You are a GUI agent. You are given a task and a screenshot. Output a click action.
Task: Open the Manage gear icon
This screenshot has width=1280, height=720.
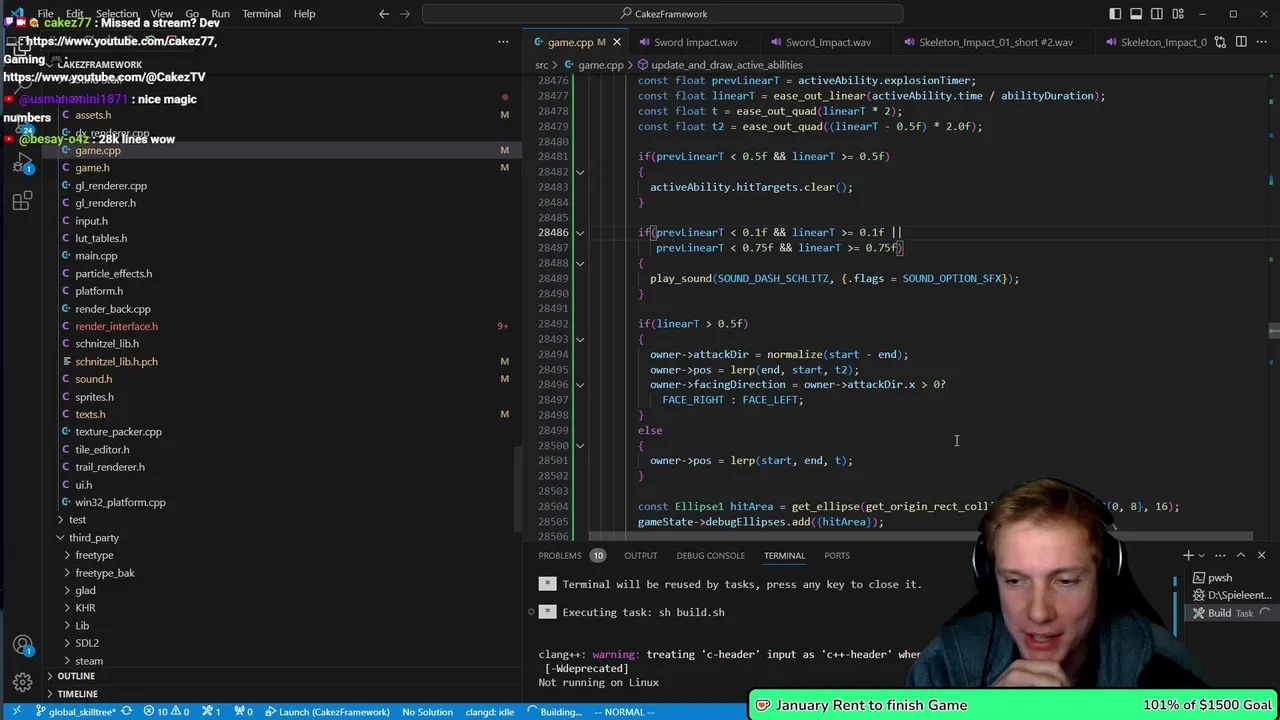tap(22, 682)
